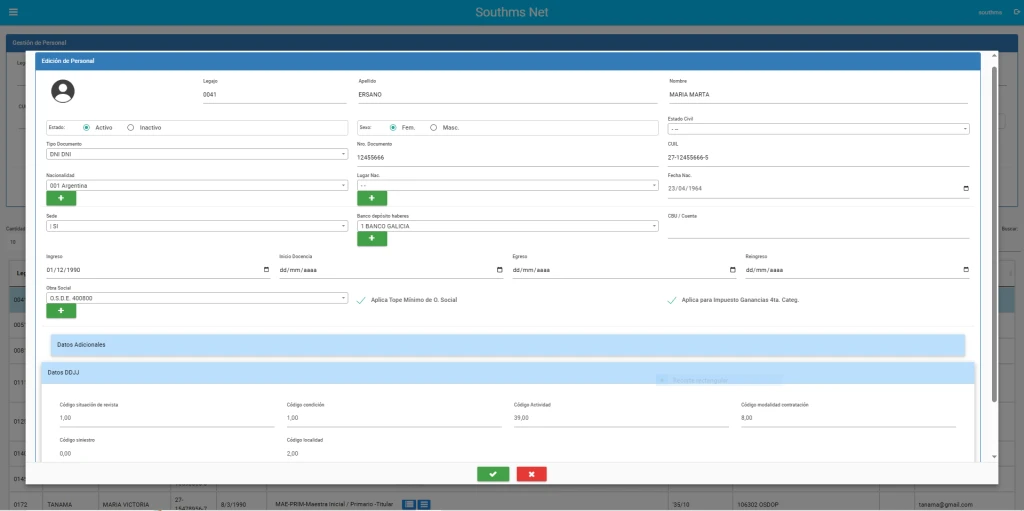Click the logout icon beside southms

(x=1016, y=12)
